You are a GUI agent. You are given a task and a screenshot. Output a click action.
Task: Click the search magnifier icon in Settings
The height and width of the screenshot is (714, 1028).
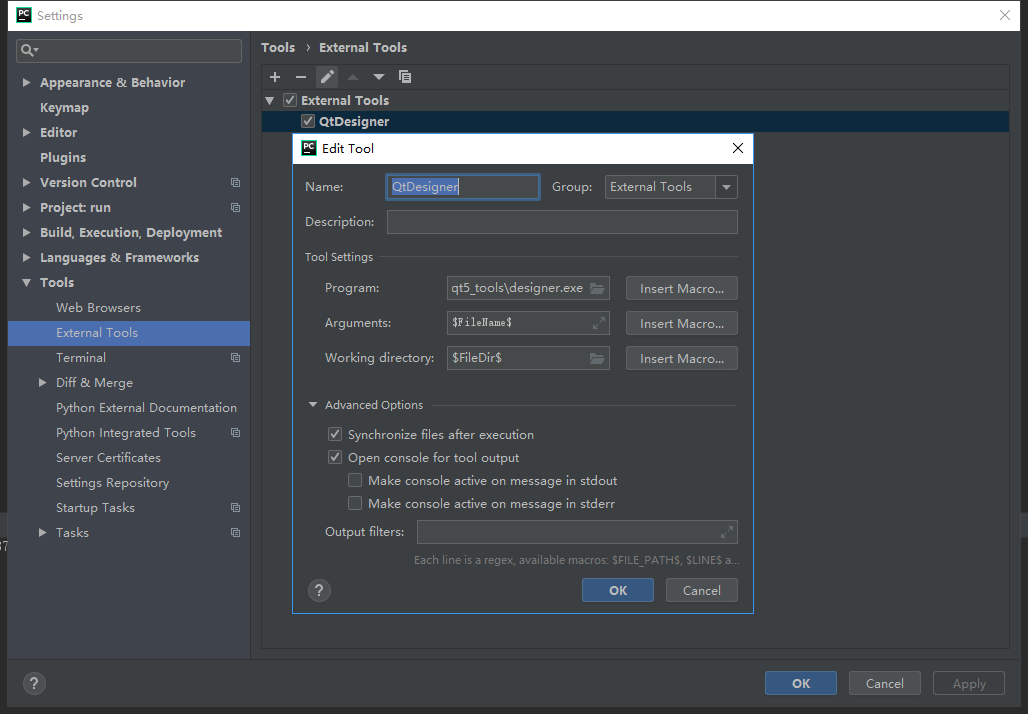click(x=29, y=50)
